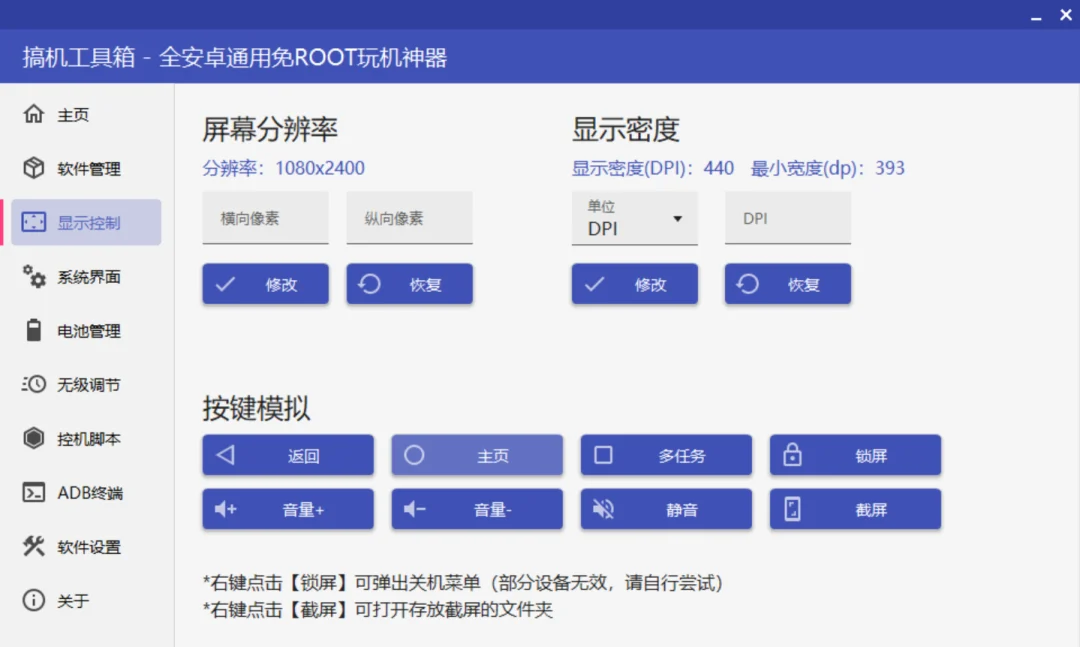
Task: Click the 软件管理 package icon in sidebar
Action: [x=31, y=168]
